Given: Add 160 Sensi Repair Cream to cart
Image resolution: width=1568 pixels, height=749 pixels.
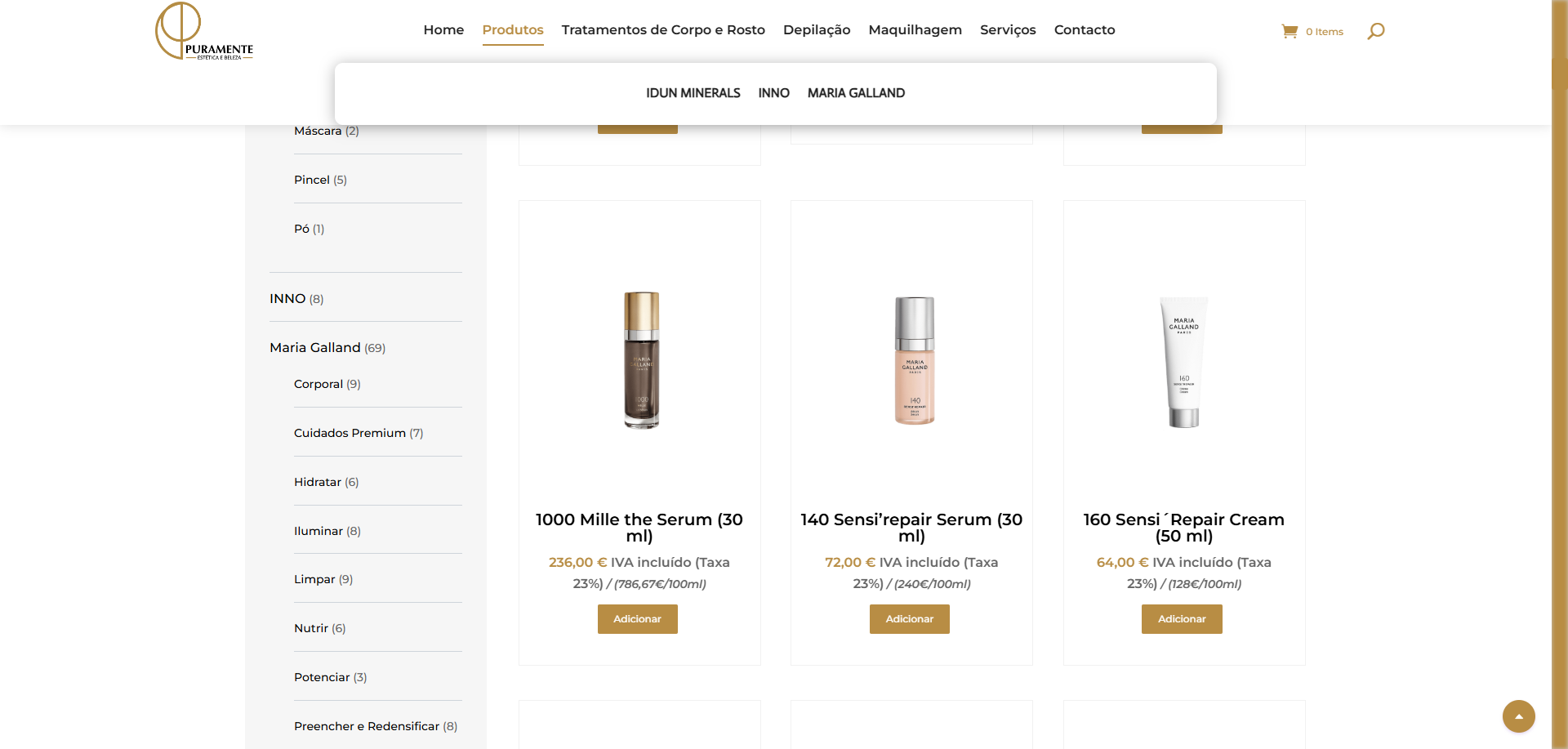Looking at the screenshot, I should [x=1182, y=619].
